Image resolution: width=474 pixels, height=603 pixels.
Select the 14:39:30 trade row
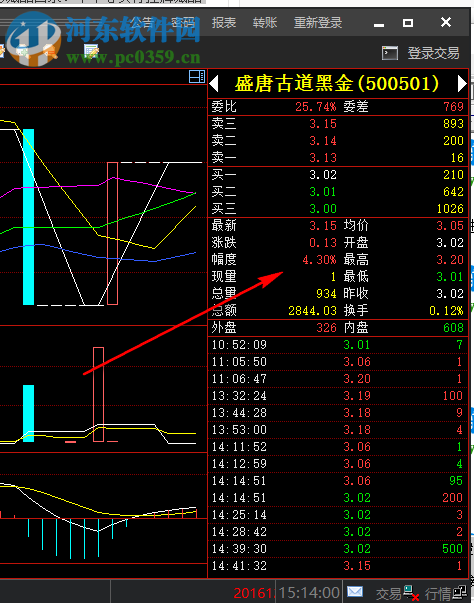(x=338, y=548)
